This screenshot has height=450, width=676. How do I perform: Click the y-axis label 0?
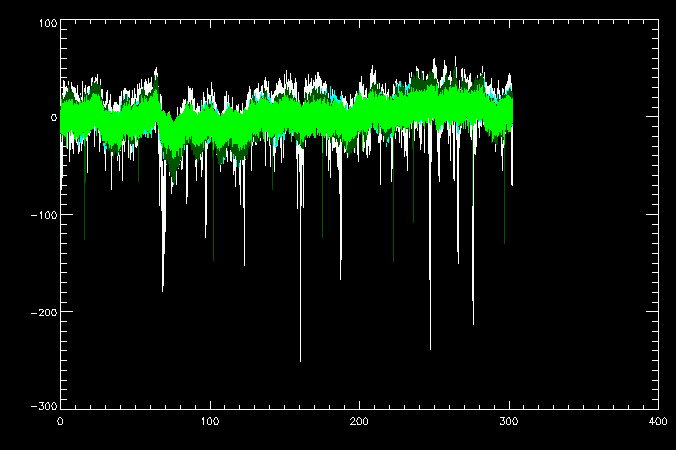tap(54, 117)
